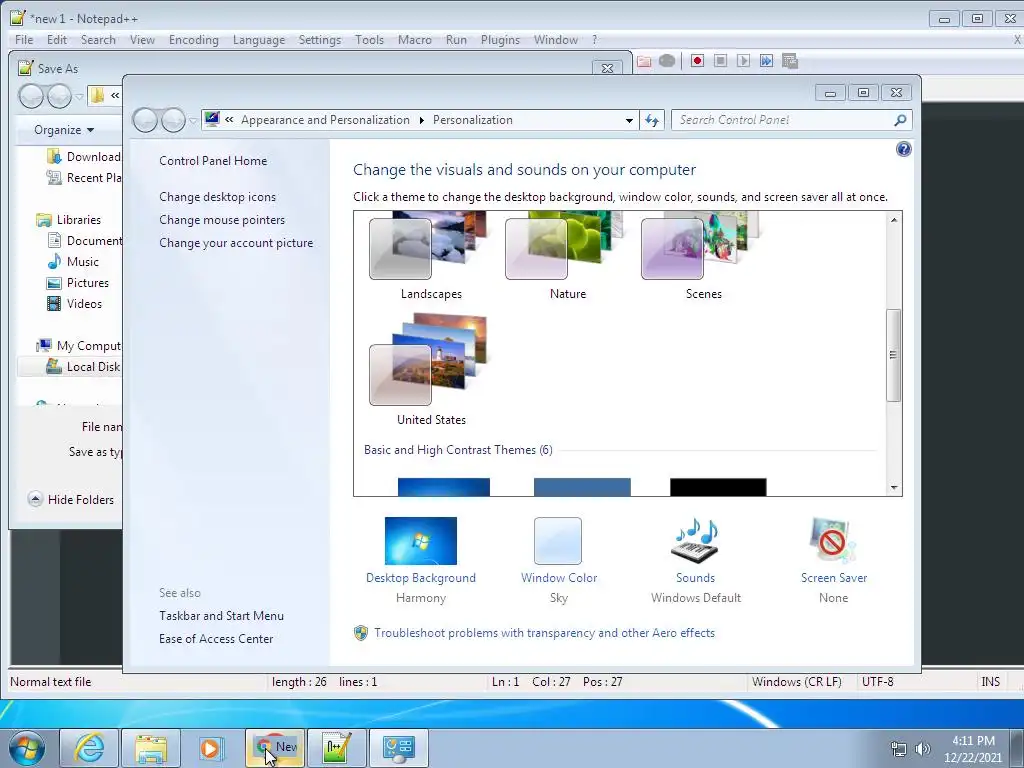
Task: Open the Edit menu in Notepad++
Action: (57, 40)
